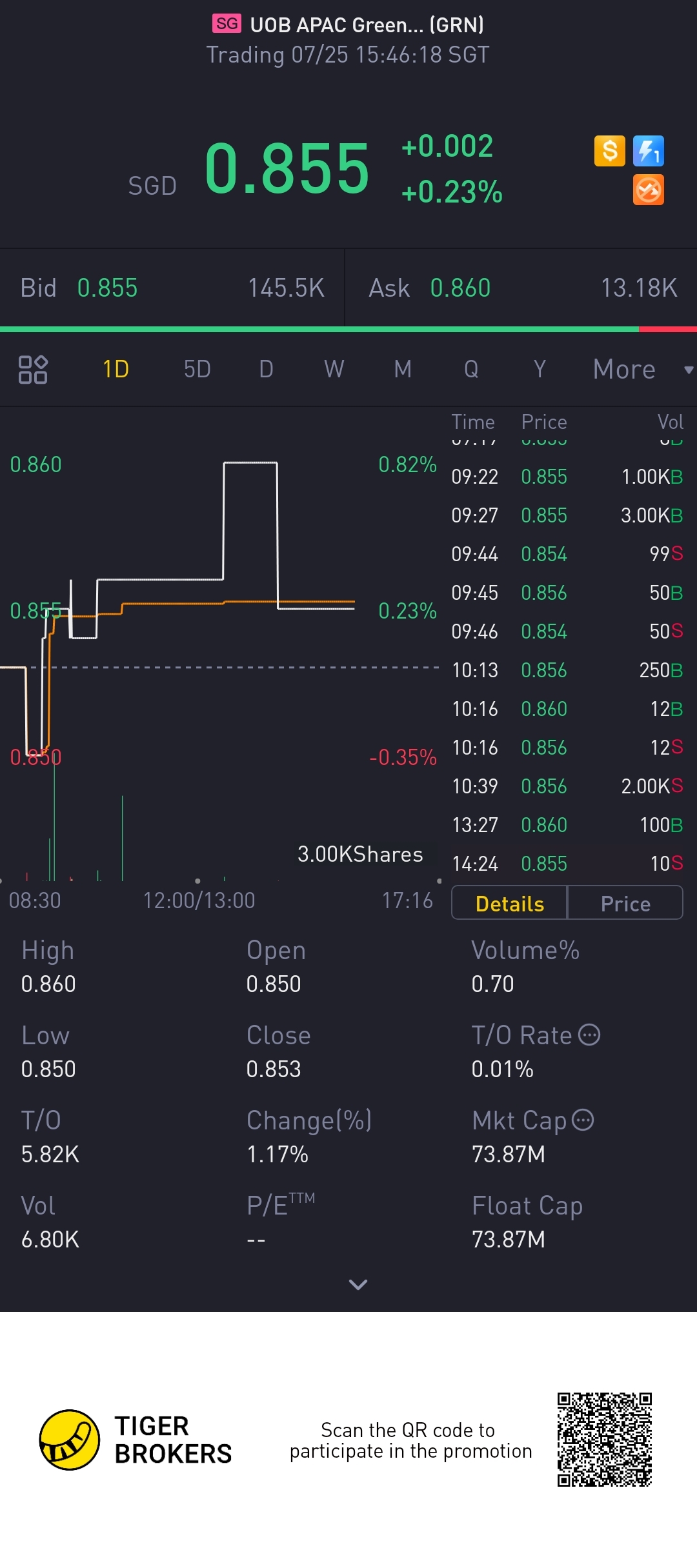Switch to the 5D chart tab
The width and height of the screenshot is (697, 1568).
point(197,370)
